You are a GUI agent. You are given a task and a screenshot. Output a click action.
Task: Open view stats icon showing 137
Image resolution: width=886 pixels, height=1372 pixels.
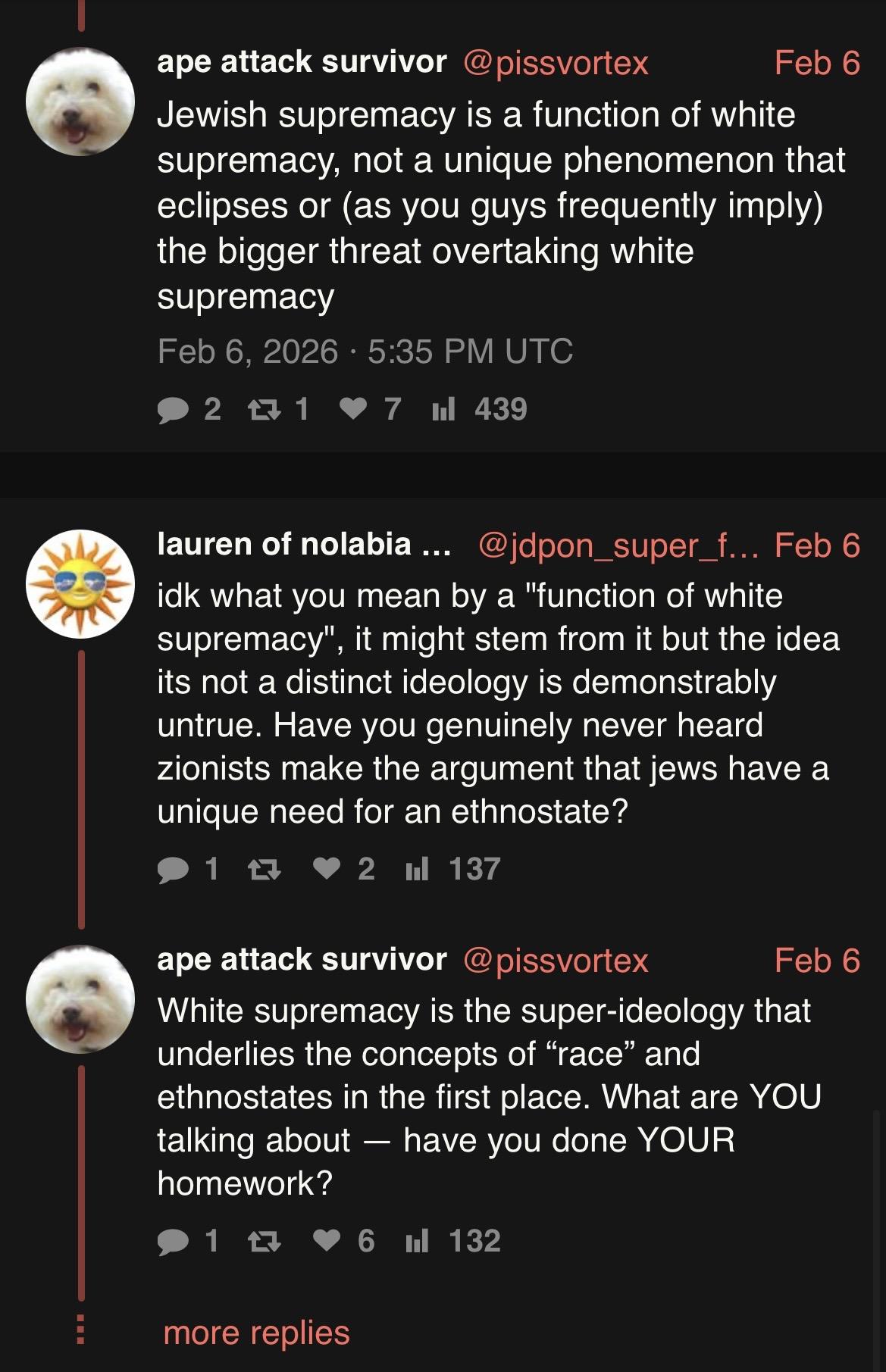418,870
